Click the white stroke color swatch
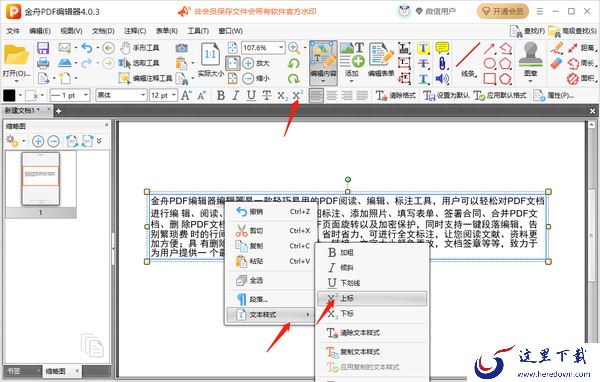Image resolution: width=600 pixels, height=382 pixels. pos(31,95)
